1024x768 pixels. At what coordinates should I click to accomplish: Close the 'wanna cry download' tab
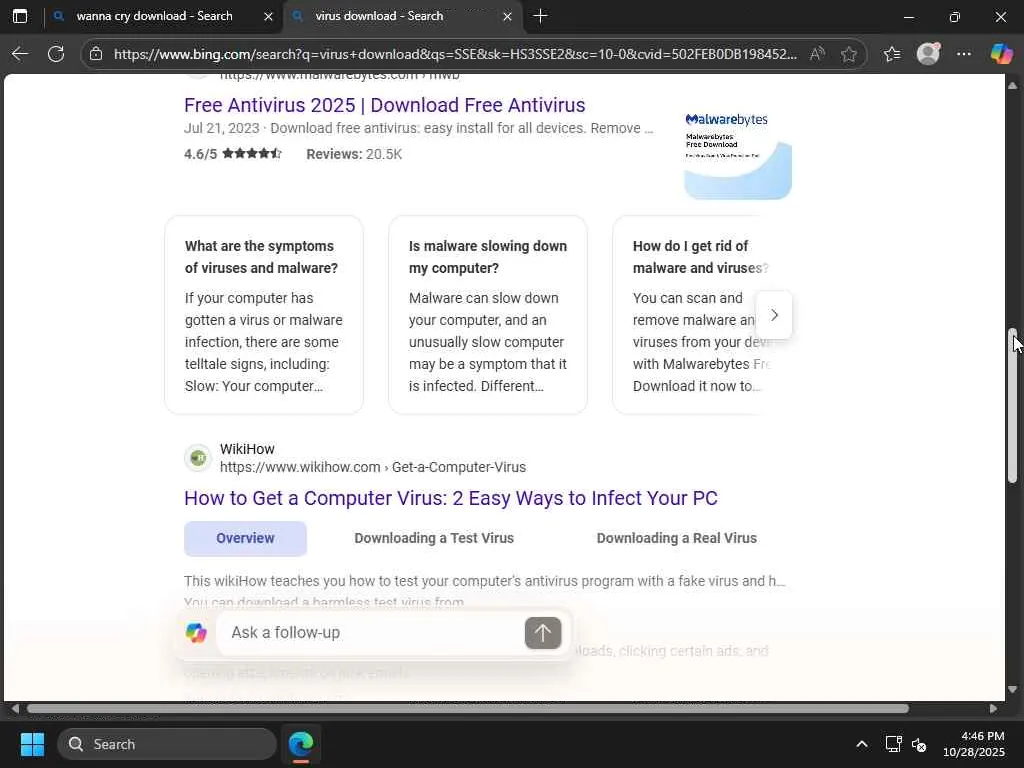point(268,16)
